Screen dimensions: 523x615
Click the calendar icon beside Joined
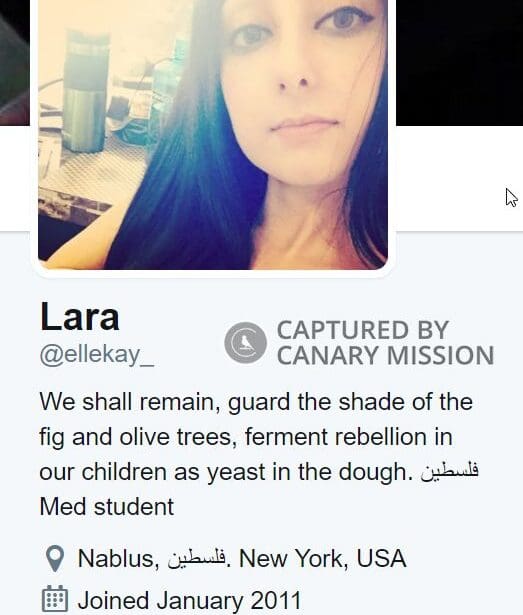(x=55, y=599)
